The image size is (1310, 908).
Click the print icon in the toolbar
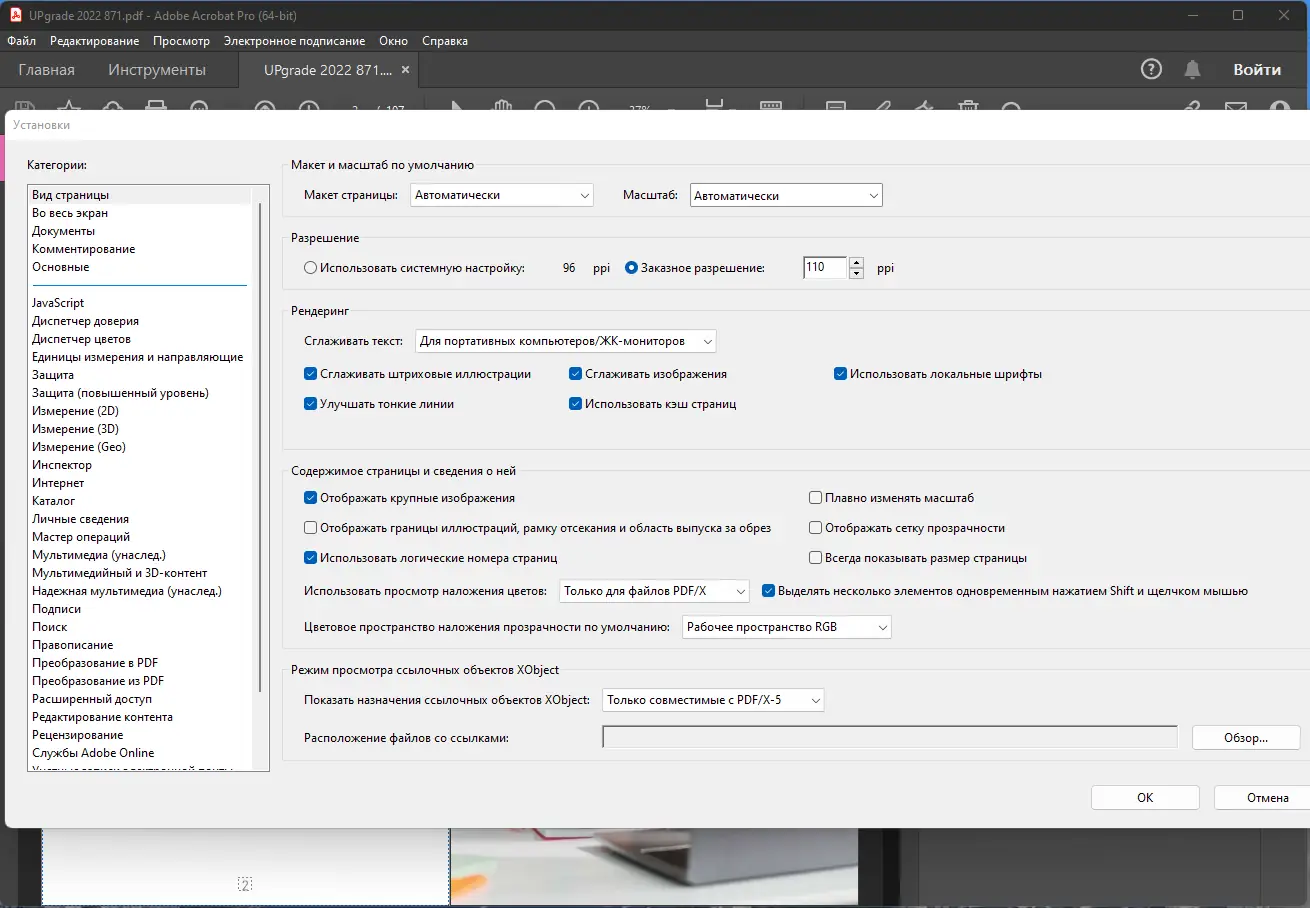155,107
